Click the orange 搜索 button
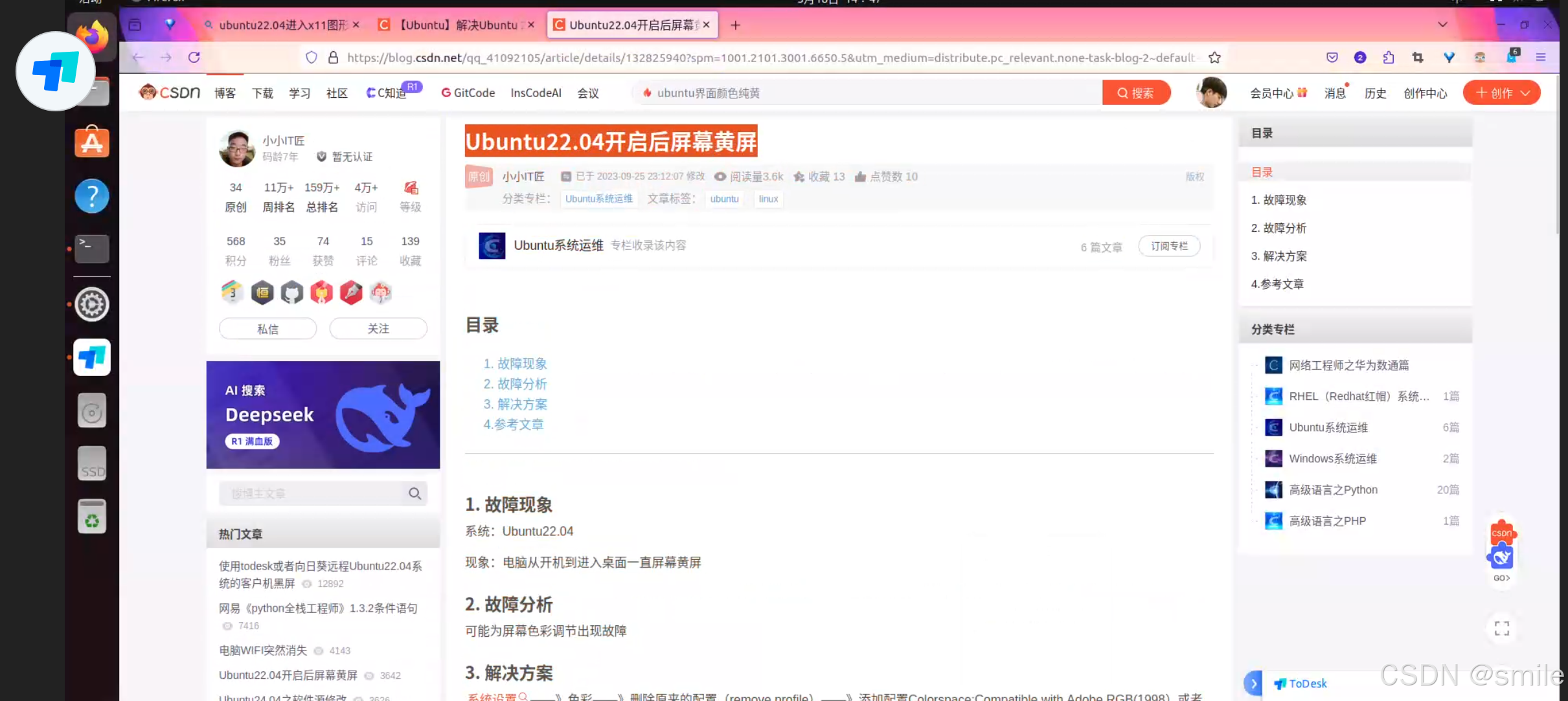 [x=1136, y=93]
